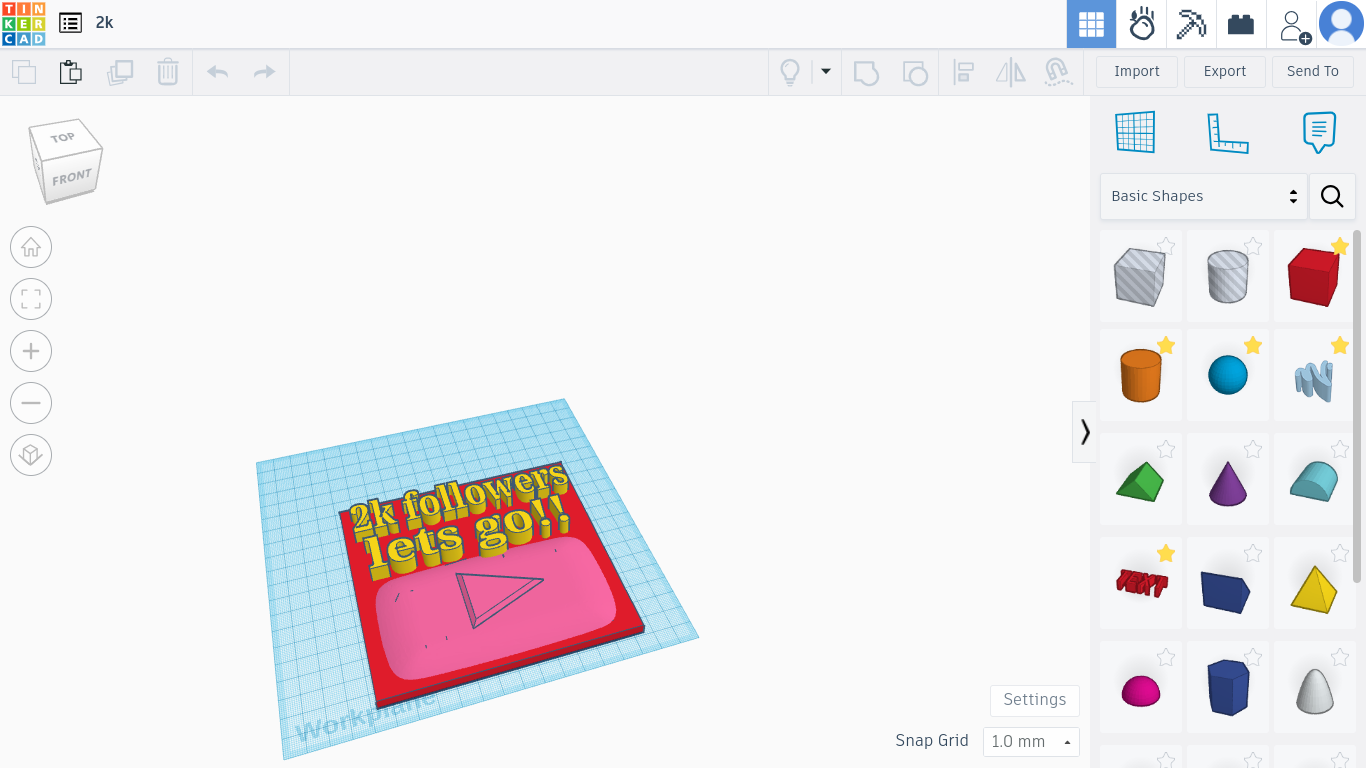
Task: Switch to 3D design grid view
Action: coord(1091,24)
